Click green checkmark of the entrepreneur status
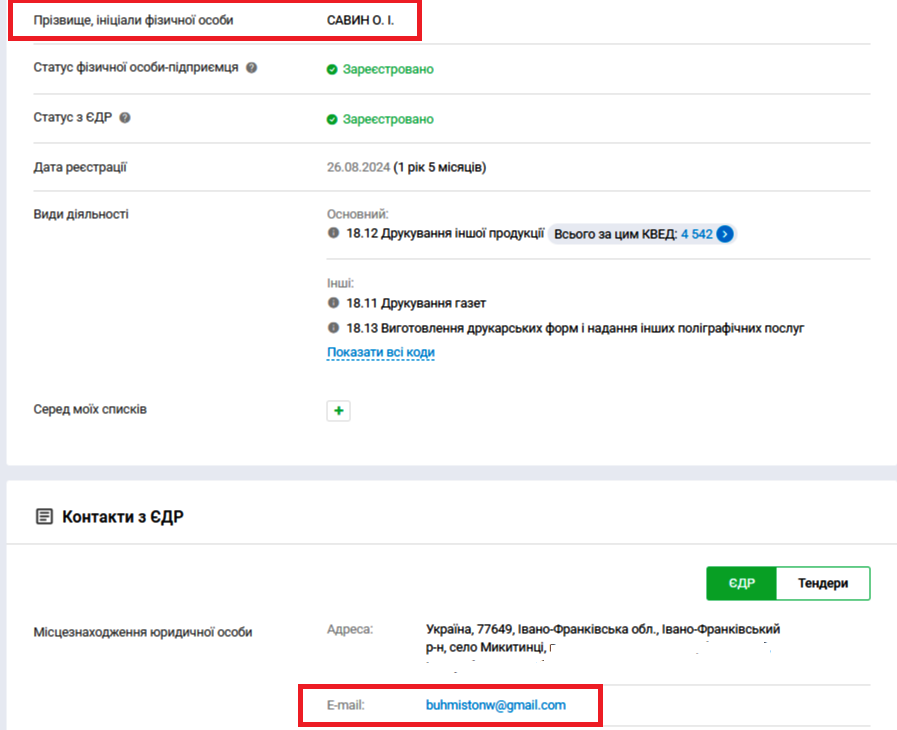This screenshot has width=897, height=730. point(332,70)
